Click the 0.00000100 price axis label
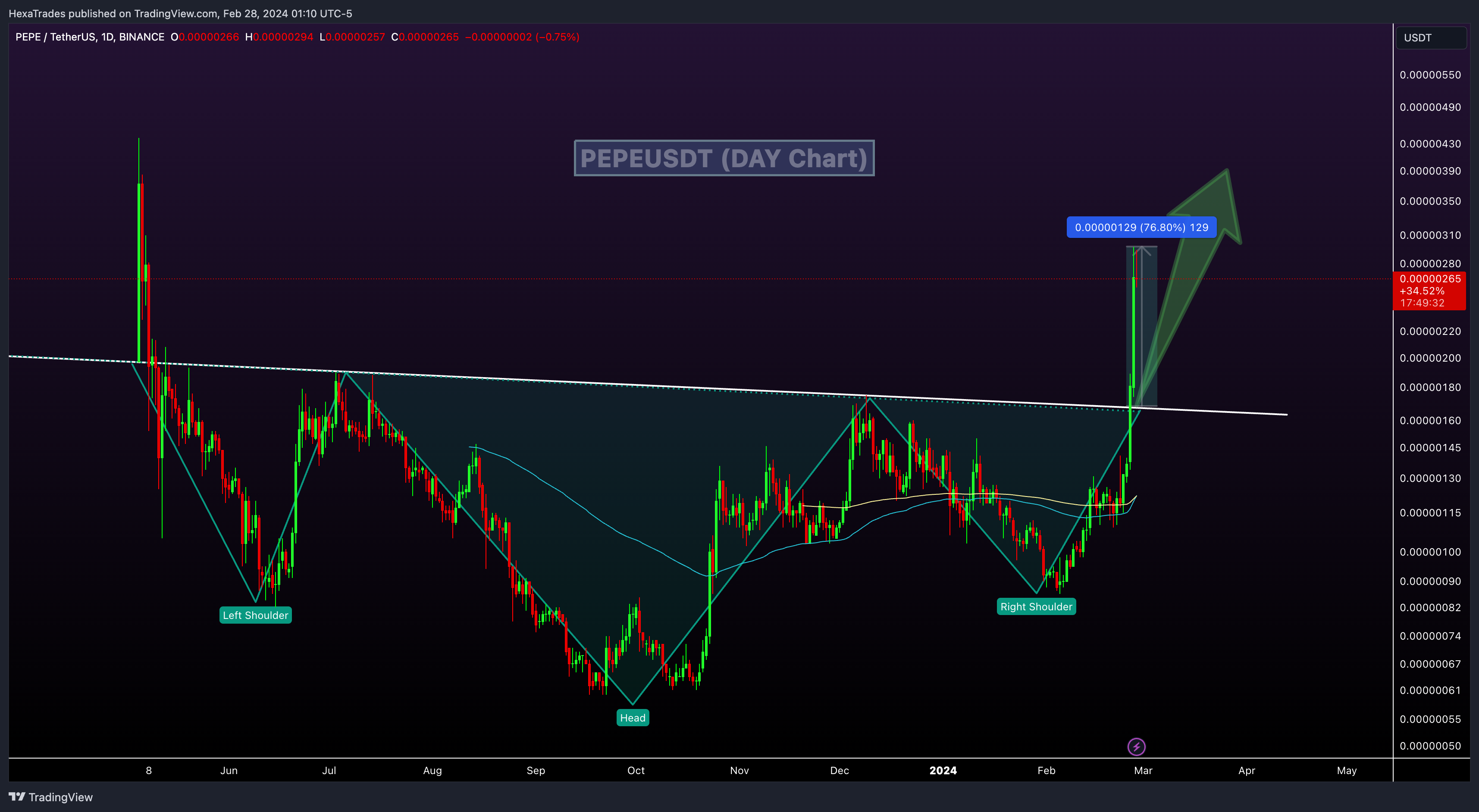 (x=1430, y=552)
